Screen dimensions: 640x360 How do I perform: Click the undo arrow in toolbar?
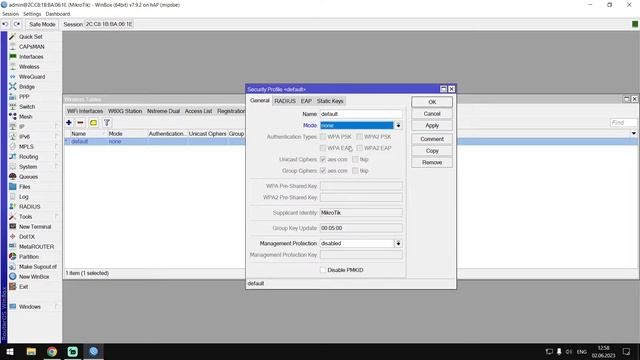tap(5, 24)
